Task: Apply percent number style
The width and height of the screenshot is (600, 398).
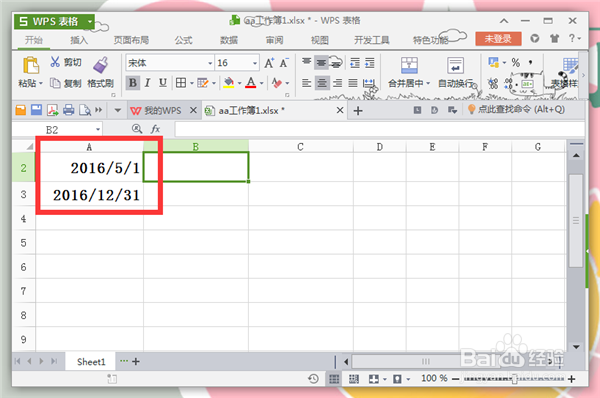Action: 516,62
